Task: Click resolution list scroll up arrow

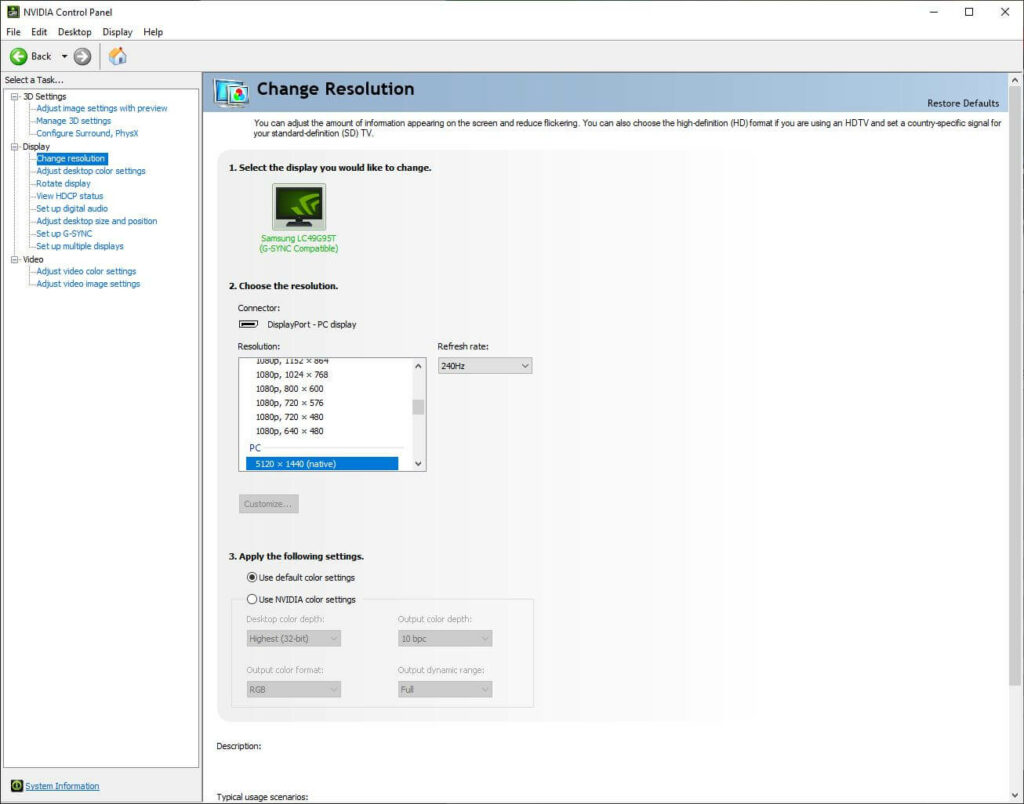Action: tap(418, 366)
